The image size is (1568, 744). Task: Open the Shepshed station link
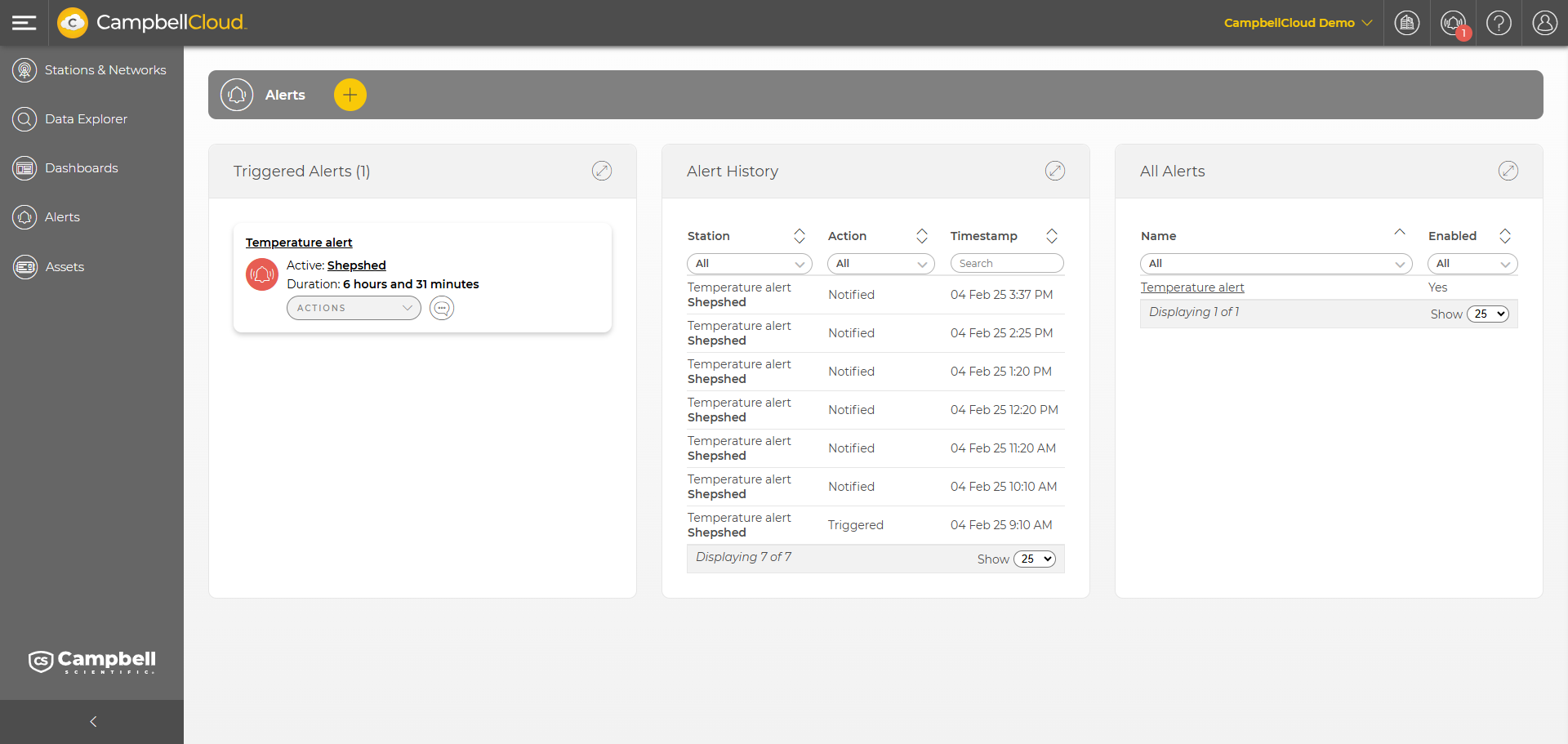[x=357, y=265]
